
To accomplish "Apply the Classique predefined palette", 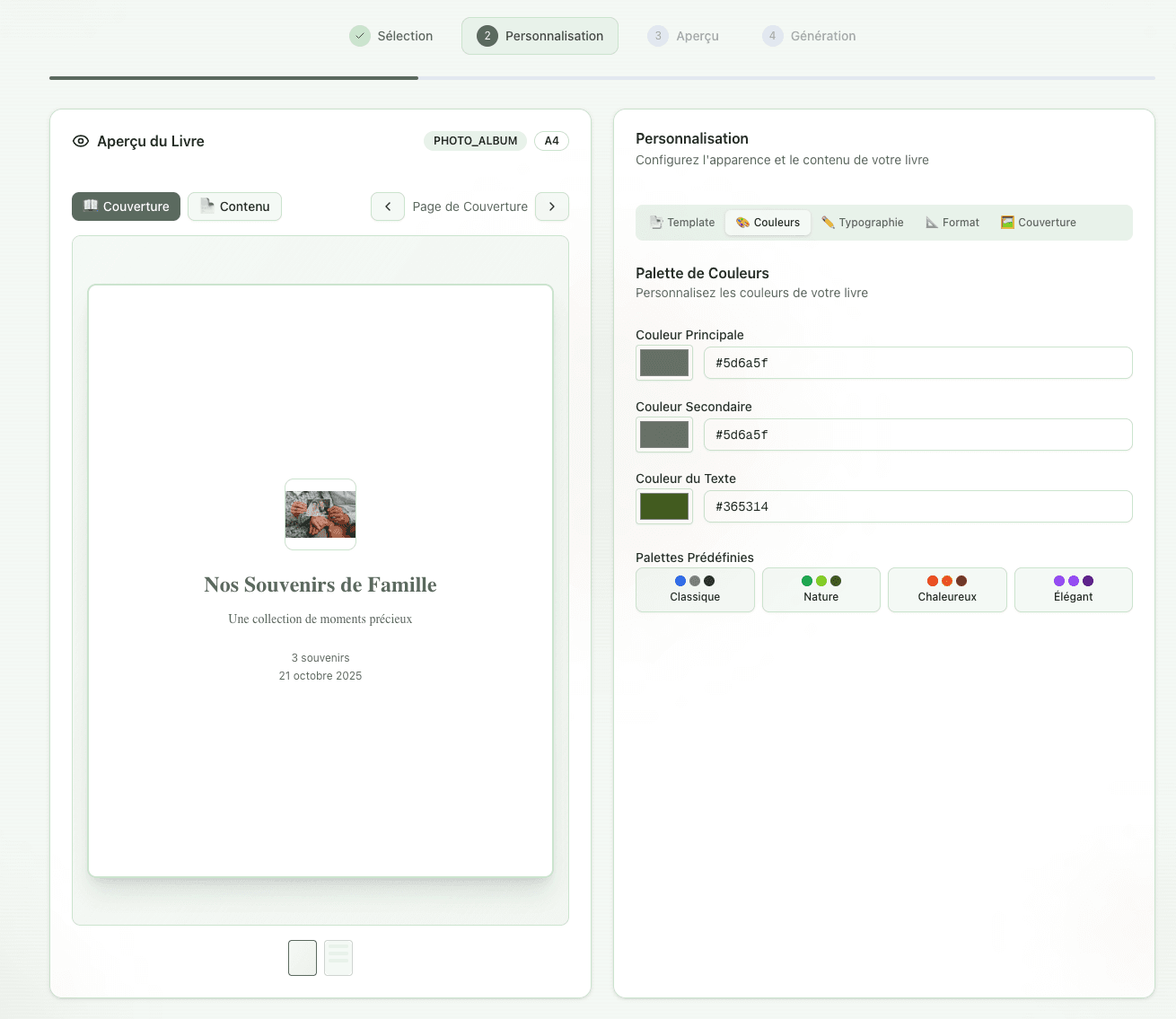I will tap(695, 590).
